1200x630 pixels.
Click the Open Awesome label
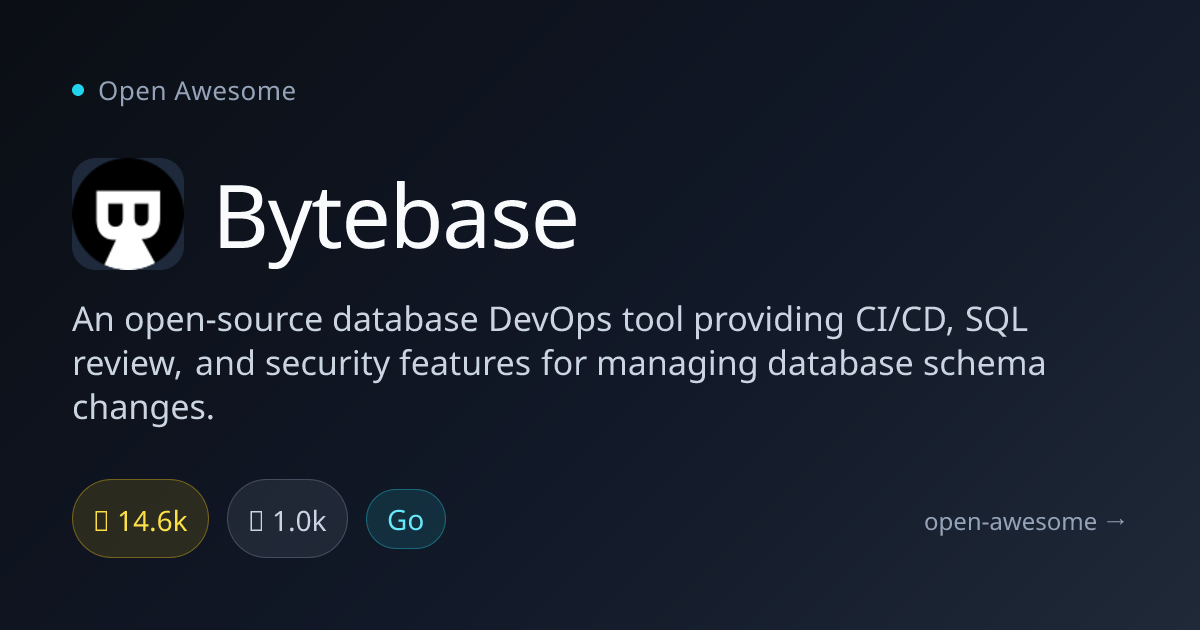coord(197,91)
